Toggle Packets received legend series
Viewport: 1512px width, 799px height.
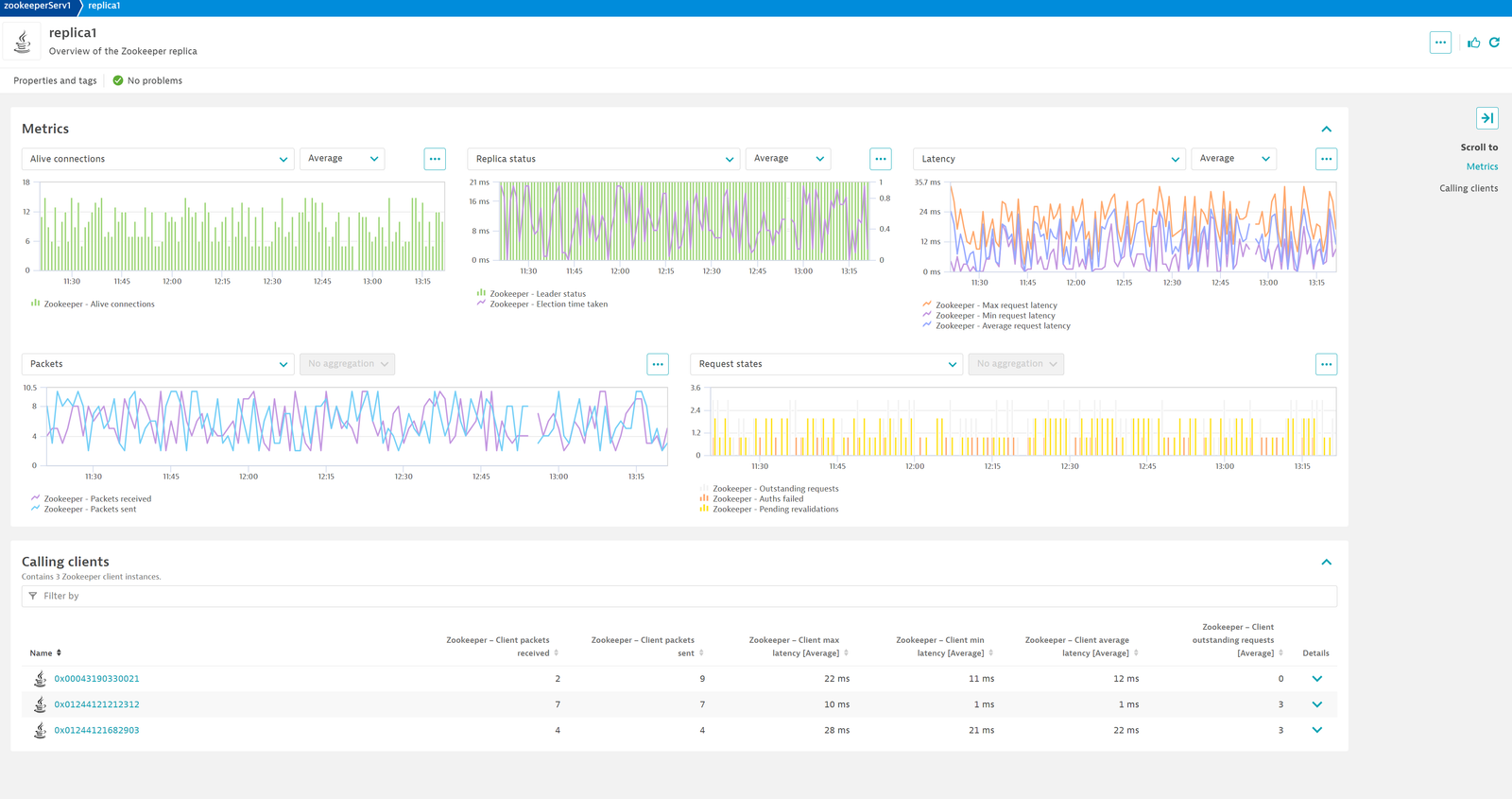pyautogui.click(x=91, y=499)
